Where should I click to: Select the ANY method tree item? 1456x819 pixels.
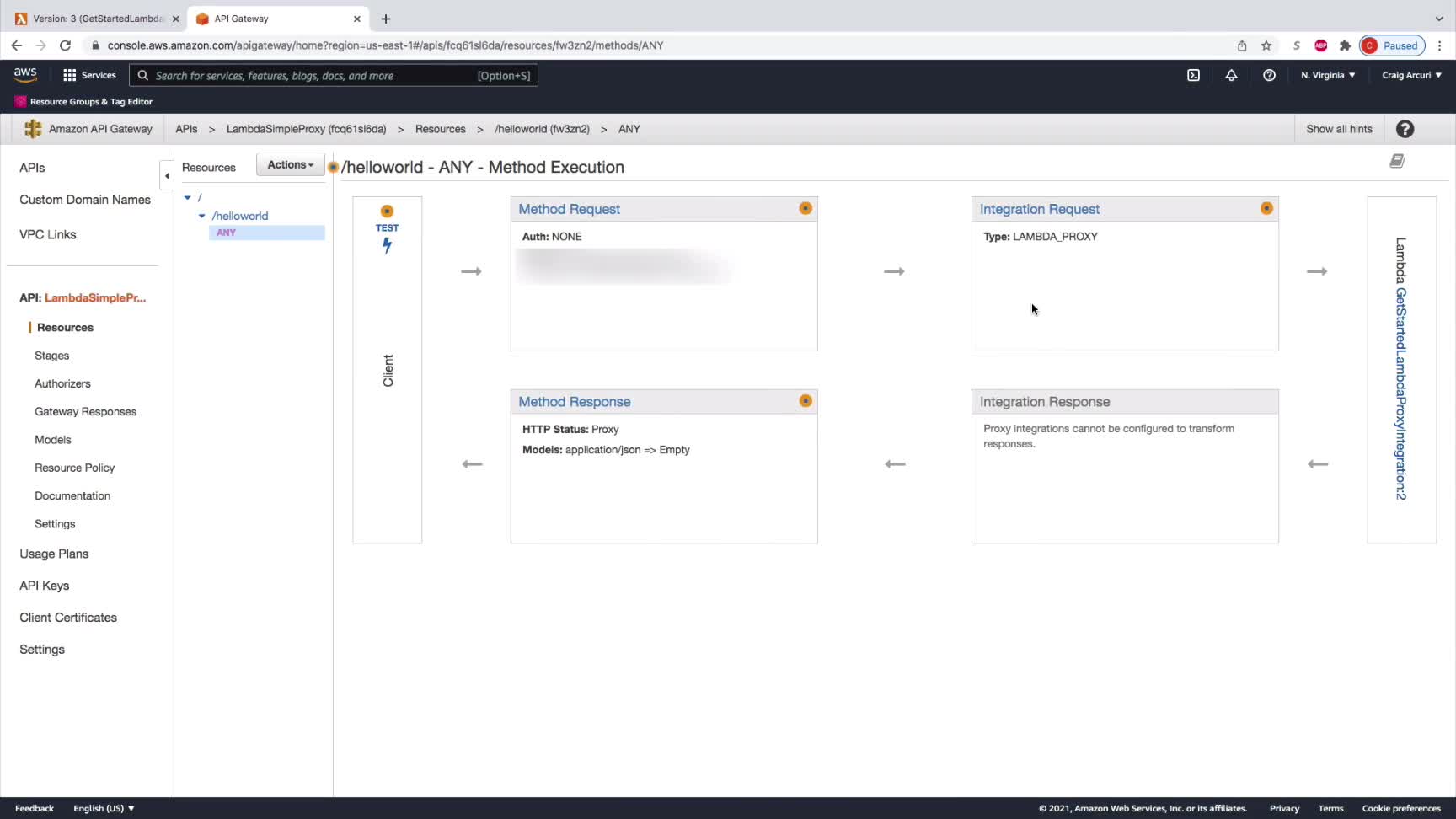coord(266,233)
